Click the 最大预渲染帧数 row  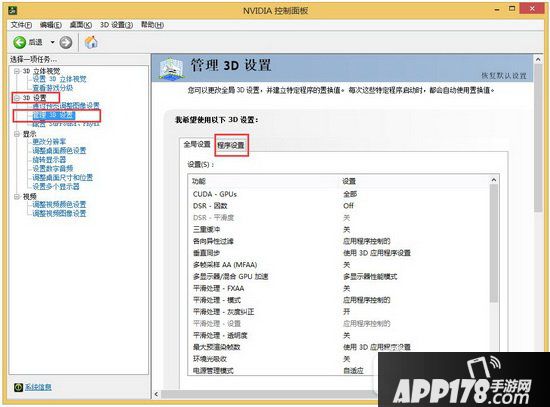339,347
